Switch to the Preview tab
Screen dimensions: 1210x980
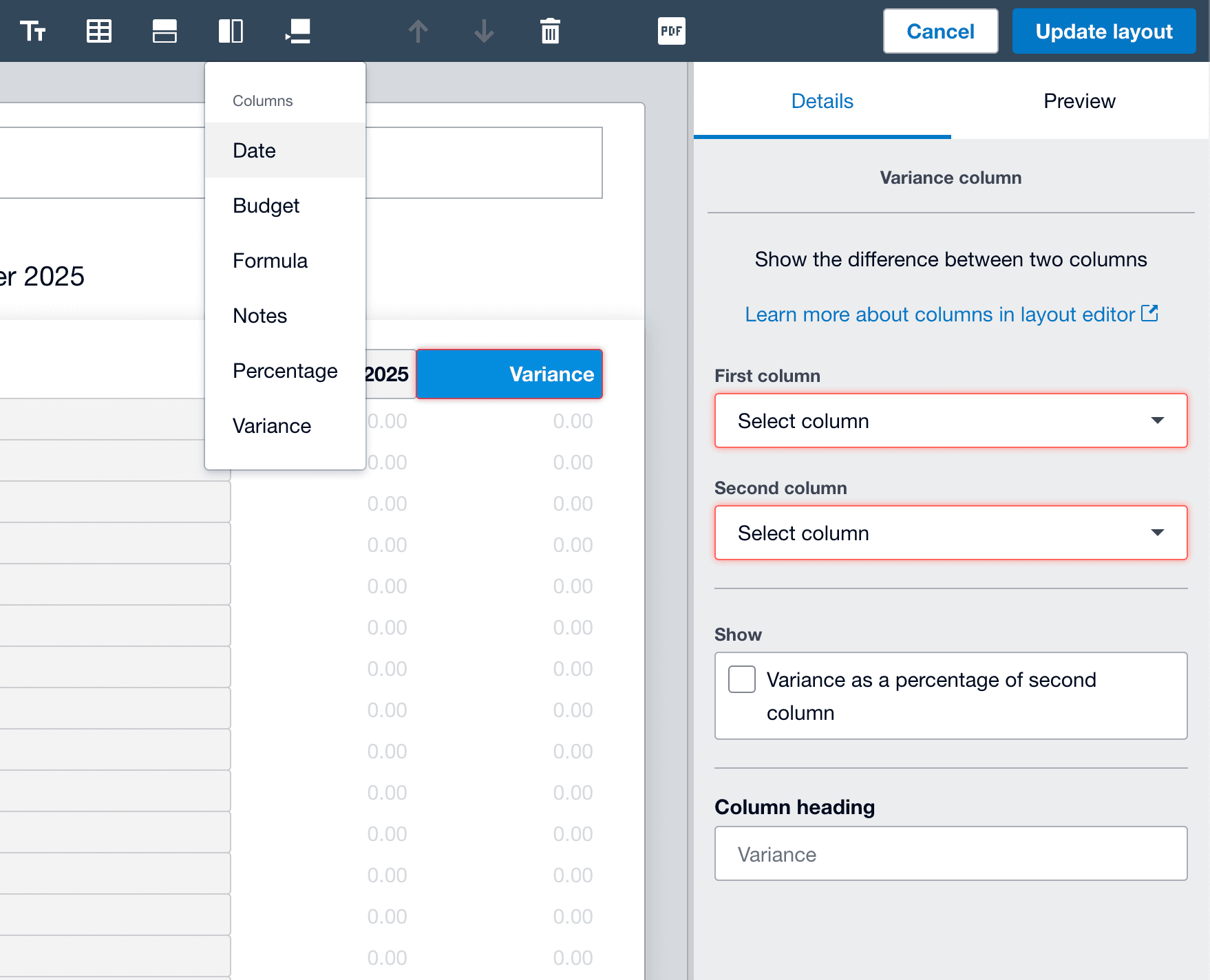click(x=1079, y=100)
